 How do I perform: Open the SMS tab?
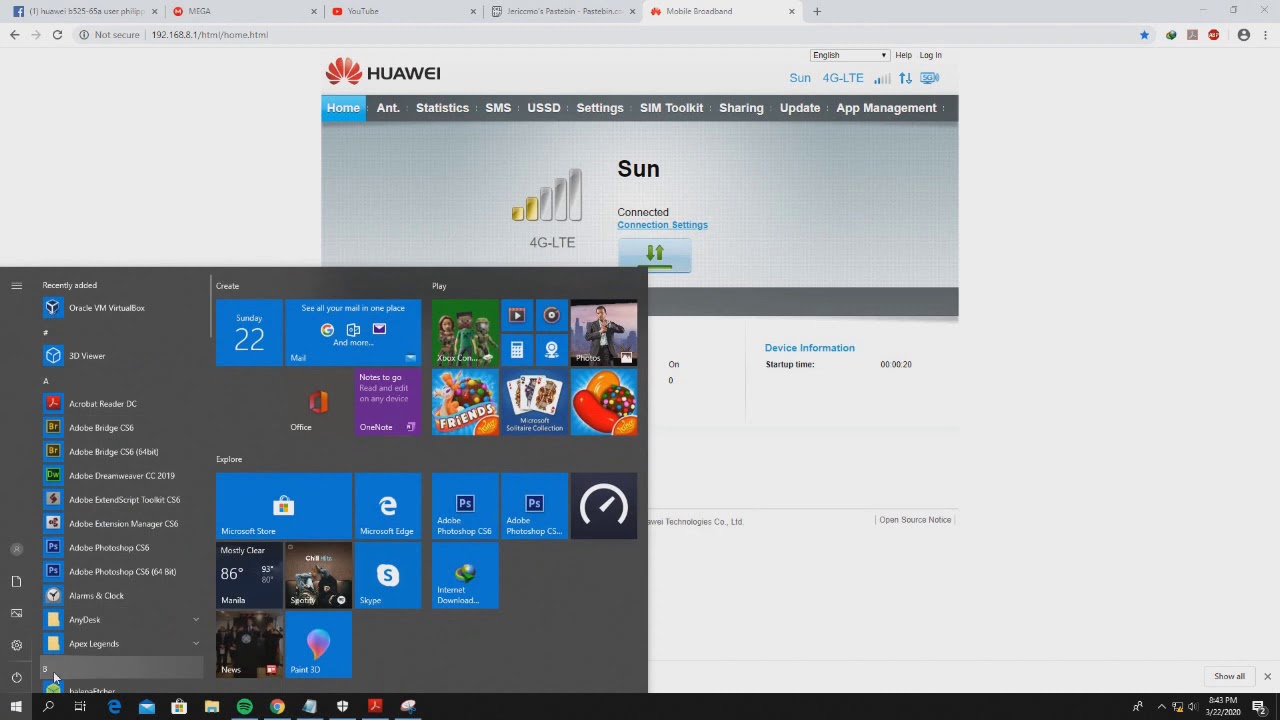point(498,108)
